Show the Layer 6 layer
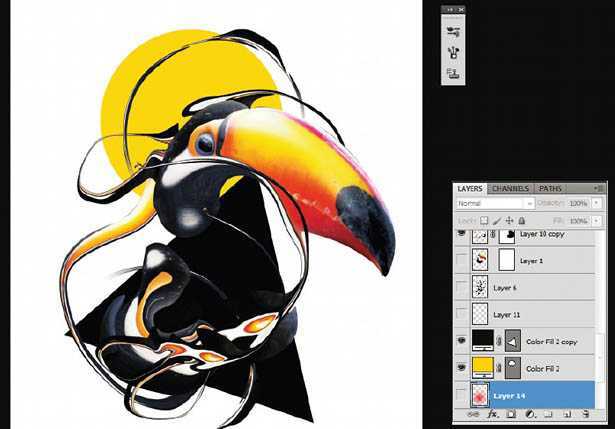The width and height of the screenshot is (615, 429). (462, 287)
